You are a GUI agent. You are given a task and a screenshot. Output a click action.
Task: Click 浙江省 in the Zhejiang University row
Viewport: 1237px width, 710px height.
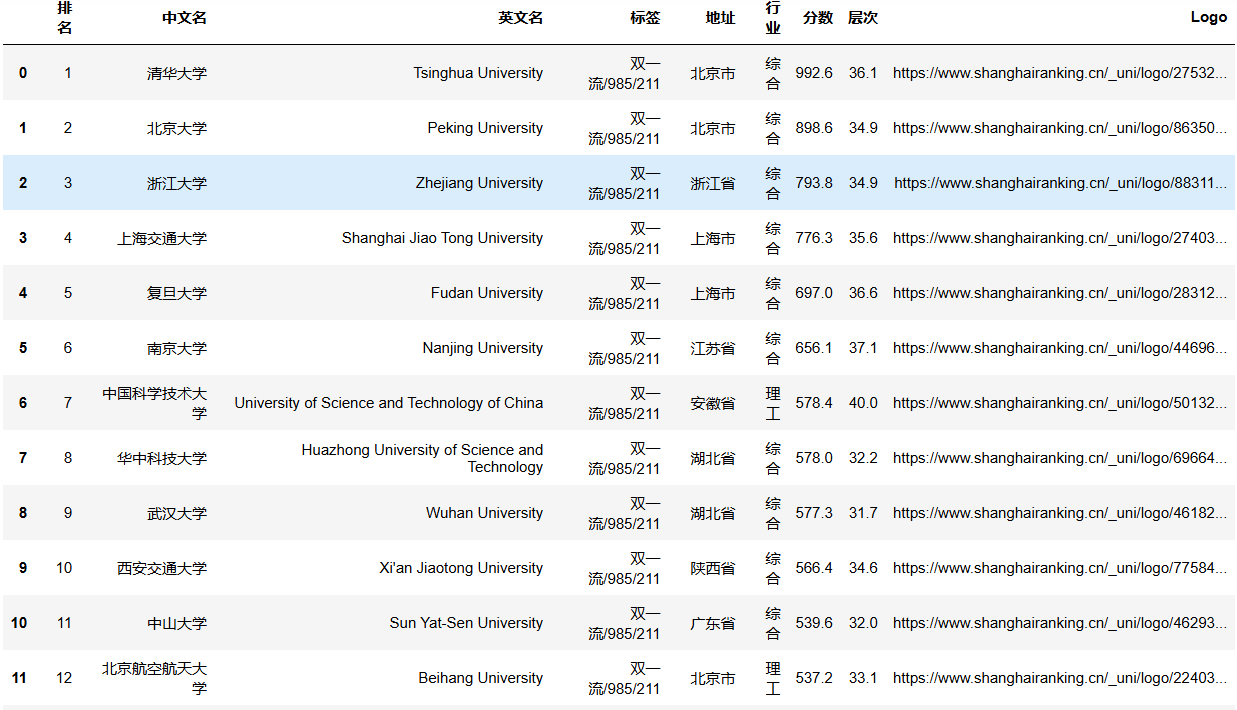coord(713,183)
